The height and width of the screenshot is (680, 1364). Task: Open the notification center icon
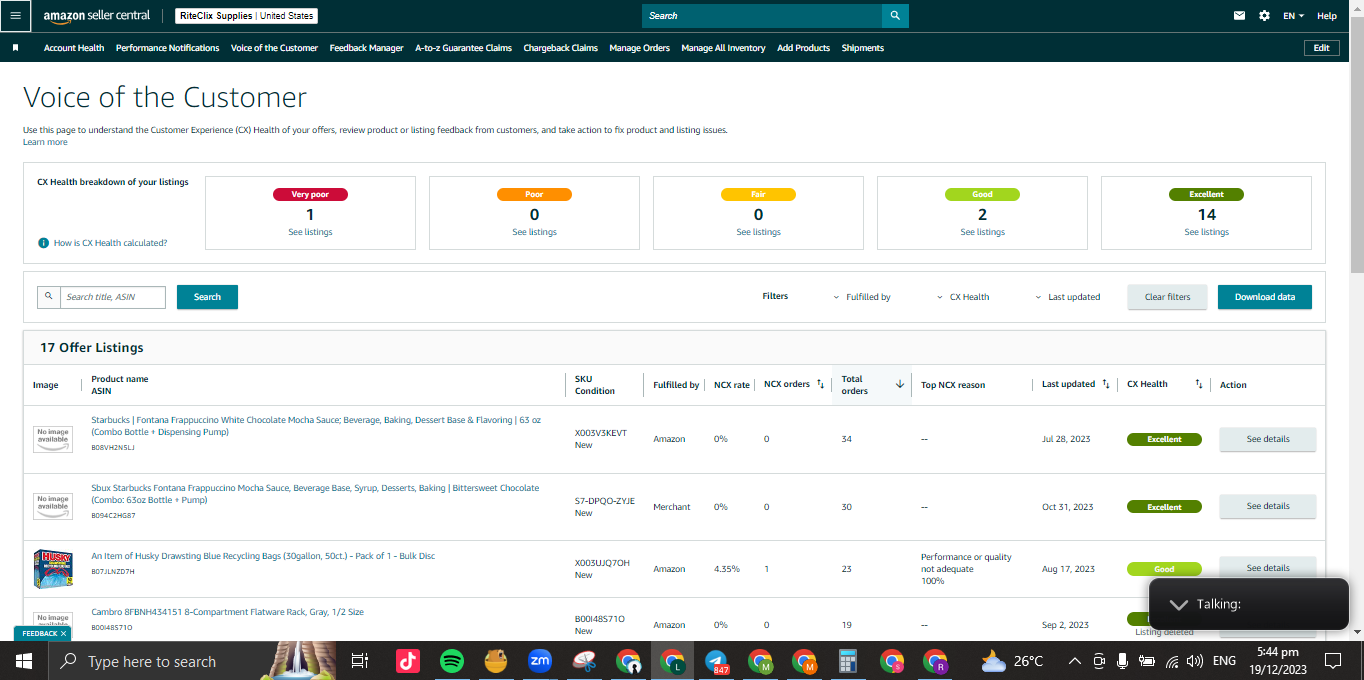click(x=1333, y=661)
